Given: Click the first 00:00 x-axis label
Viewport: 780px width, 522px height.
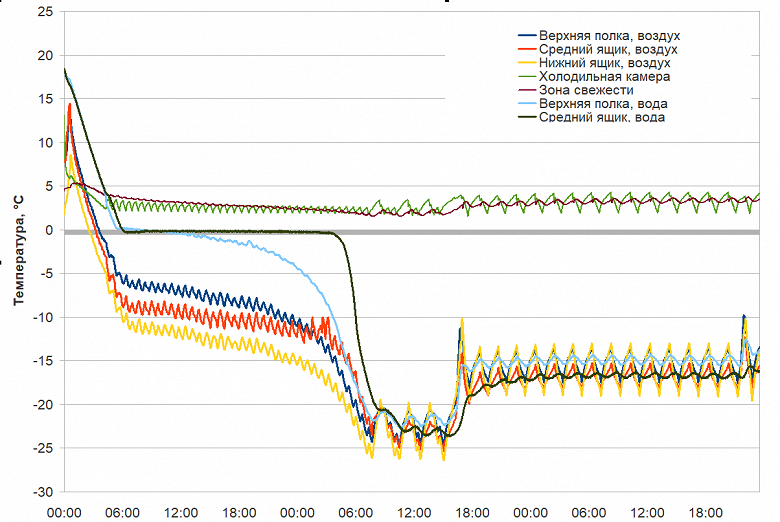Looking at the screenshot, I should (x=64, y=513).
